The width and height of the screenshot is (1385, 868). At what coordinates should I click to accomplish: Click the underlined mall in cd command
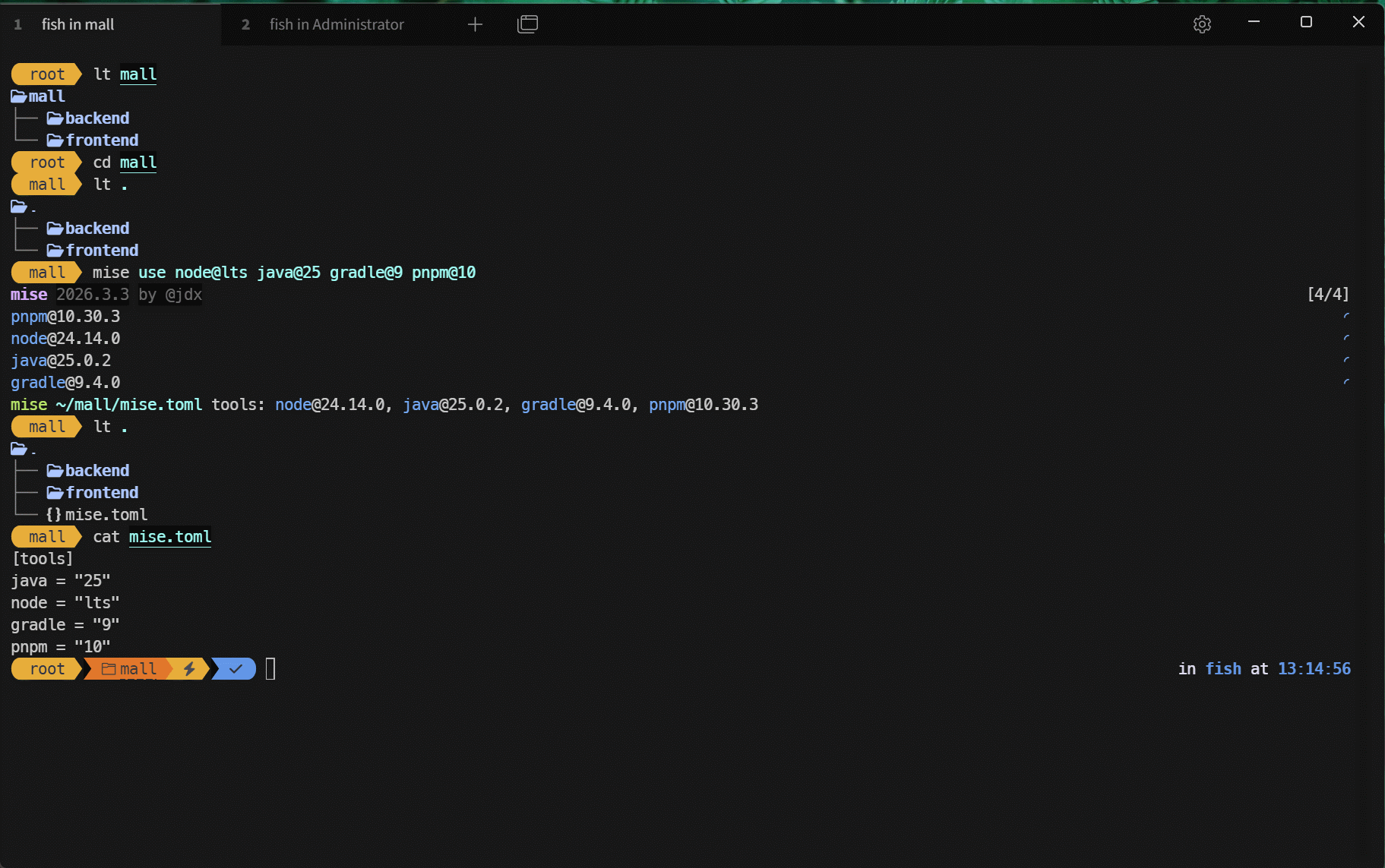coord(138,163)
